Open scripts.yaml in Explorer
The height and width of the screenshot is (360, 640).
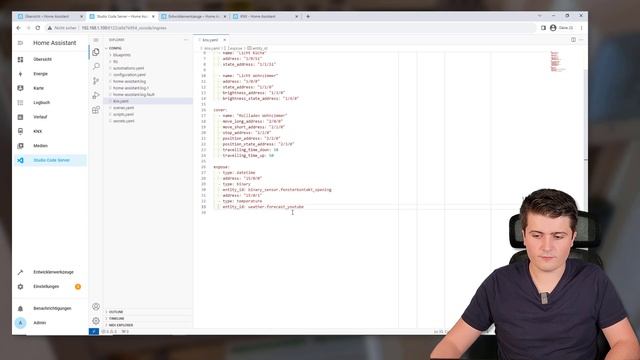point(123,114)
